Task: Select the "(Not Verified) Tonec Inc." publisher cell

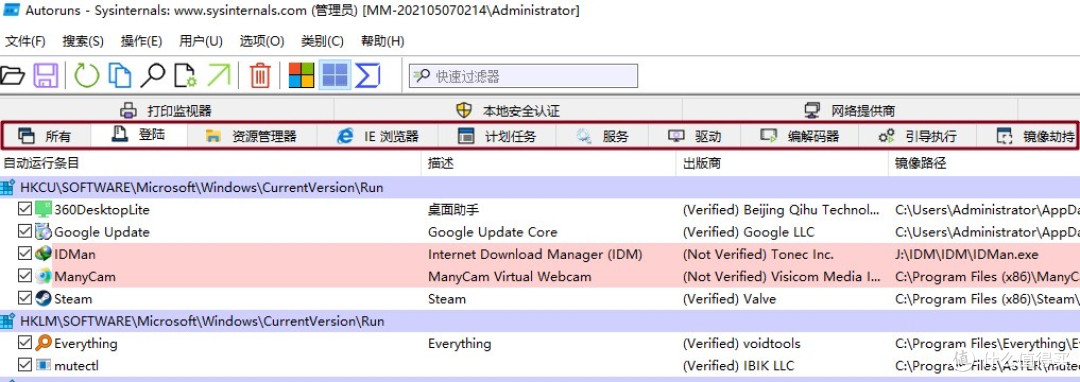Action: tap(758, 254)
